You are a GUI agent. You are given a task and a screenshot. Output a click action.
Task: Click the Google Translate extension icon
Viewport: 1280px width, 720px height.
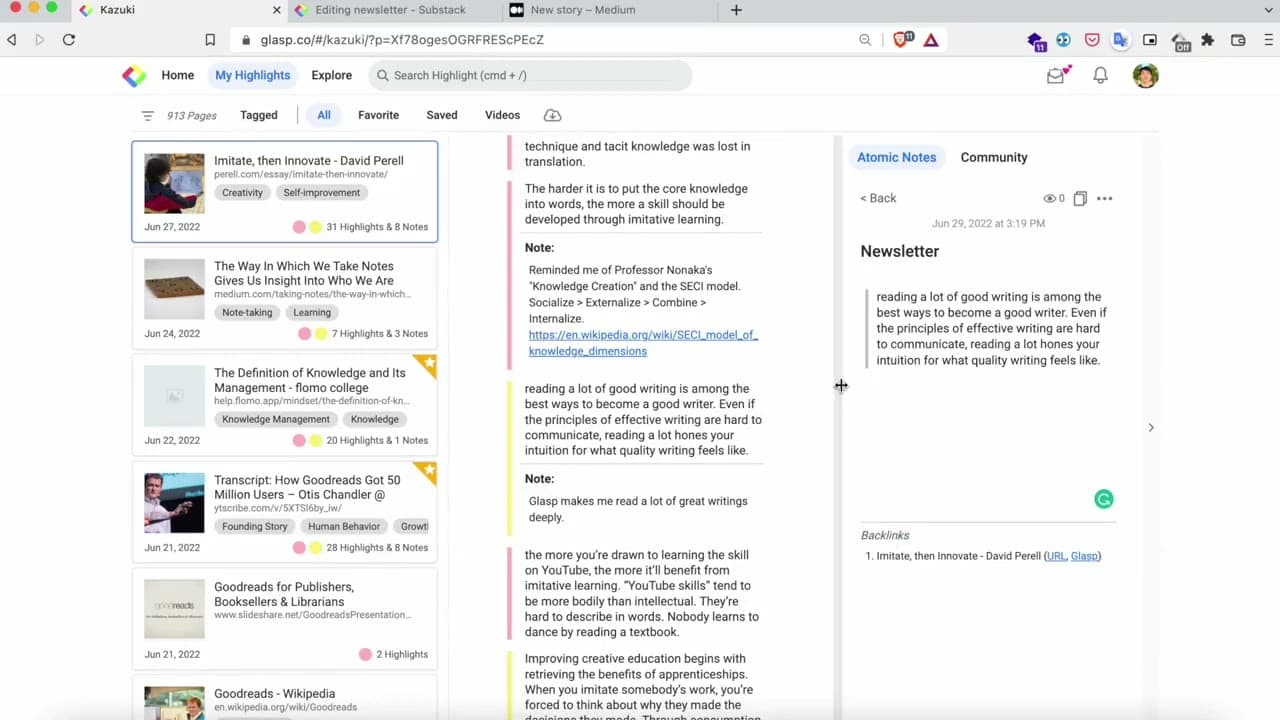click(1120, 40)
